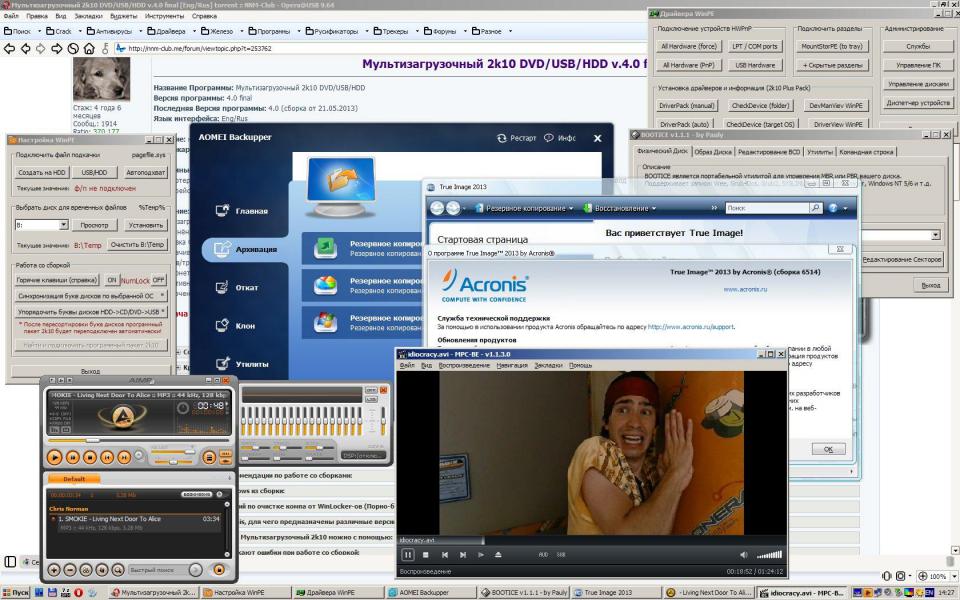960x600 pixels.
Task: Go to home page in Opera toolbar
Action: click(x=89, y=48)
